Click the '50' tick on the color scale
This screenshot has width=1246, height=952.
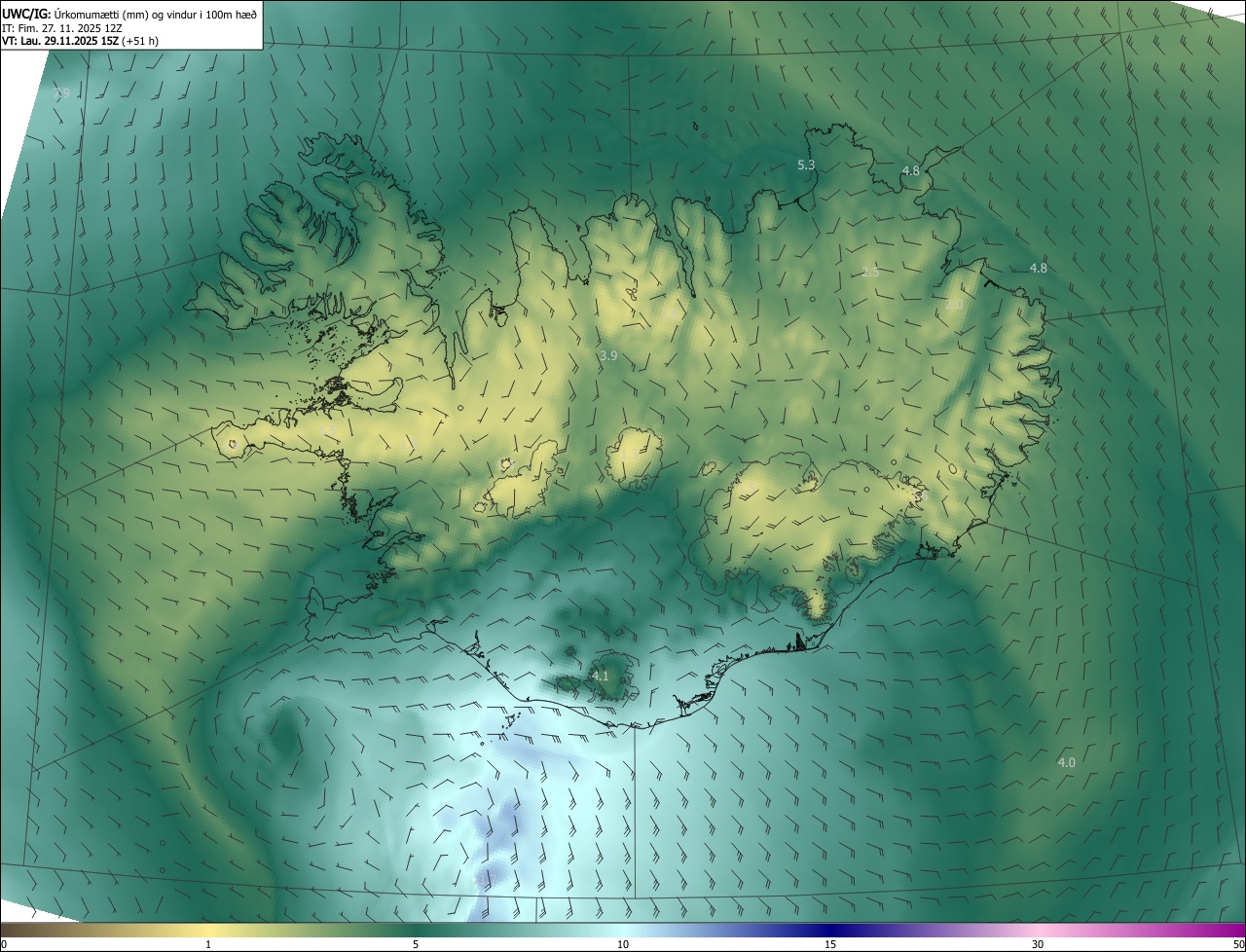click(1238, 944)
